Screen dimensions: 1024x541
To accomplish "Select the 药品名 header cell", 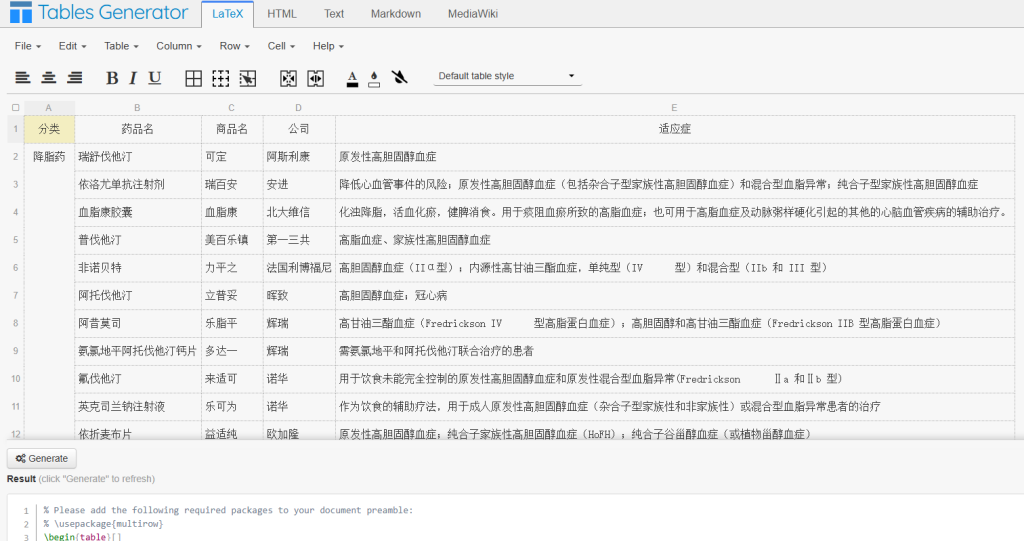I will coord(138,129).
